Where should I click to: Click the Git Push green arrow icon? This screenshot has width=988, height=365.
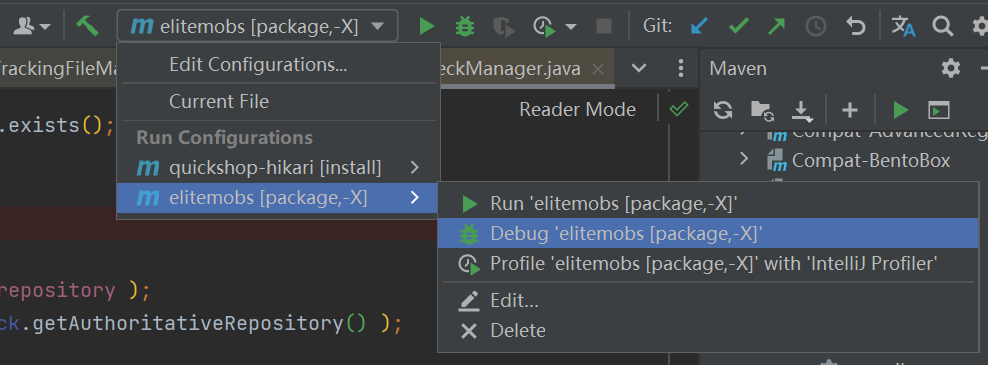pyautogui.click(x=777, y=26)
